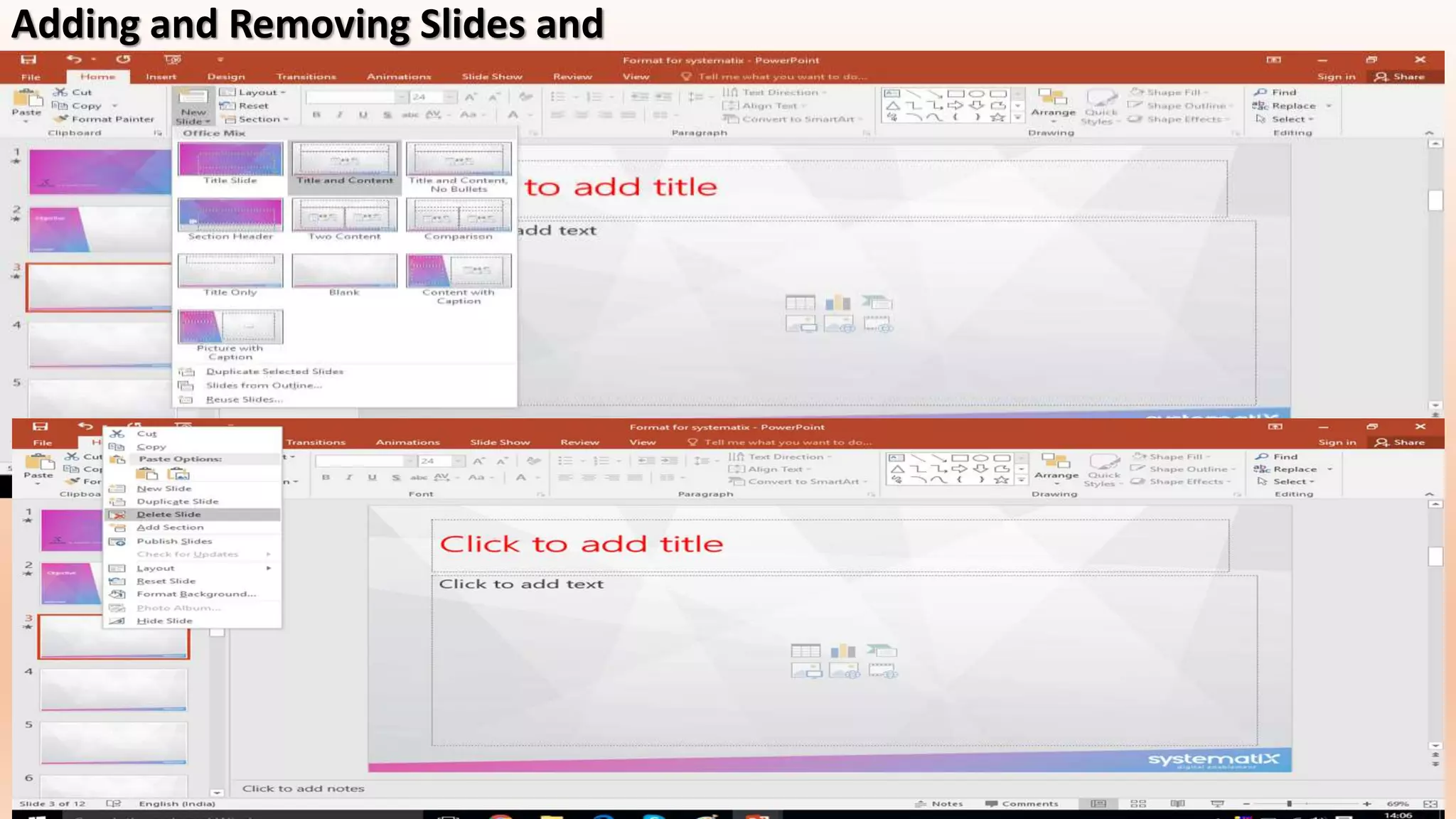Select slide 4 thumbnail in lower window

click(x=114, y=689)
